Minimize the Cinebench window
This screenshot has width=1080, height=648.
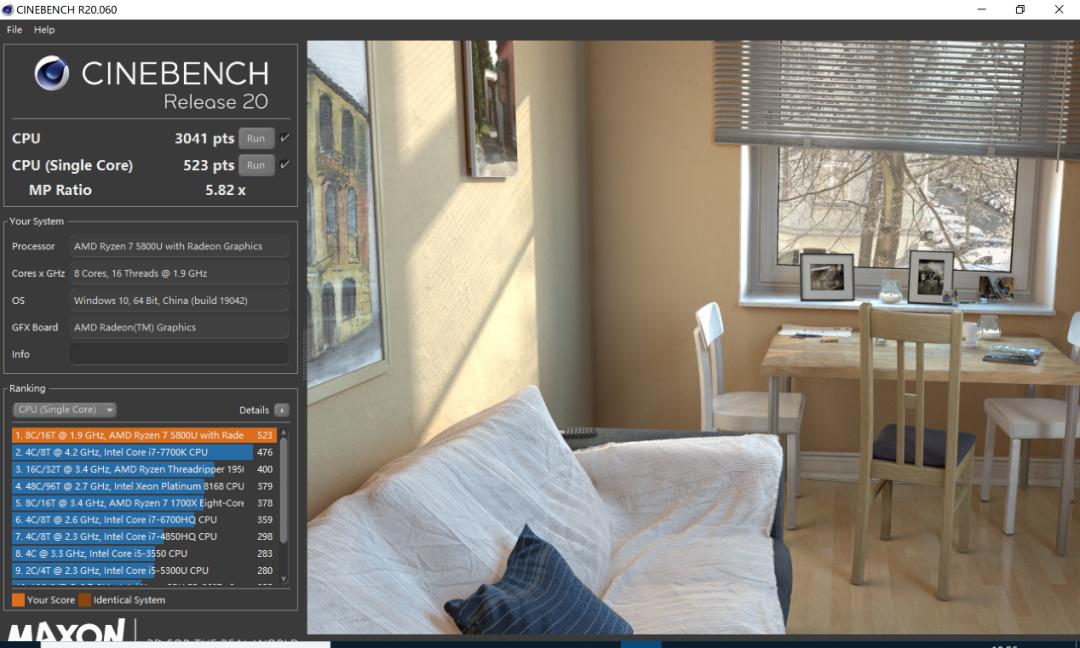click(982, 10)
